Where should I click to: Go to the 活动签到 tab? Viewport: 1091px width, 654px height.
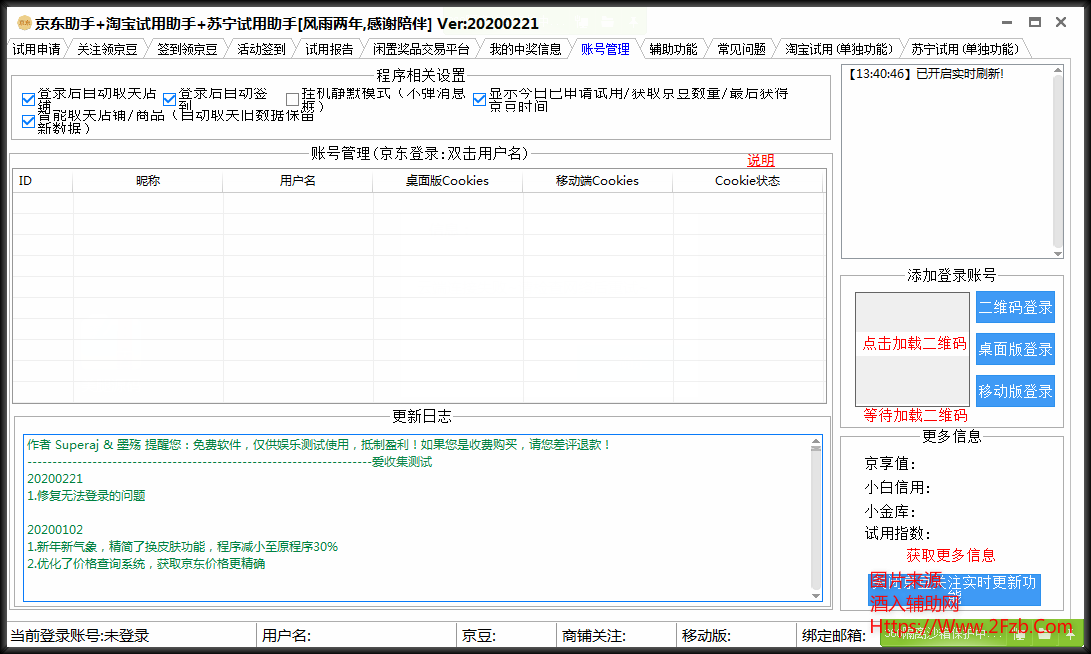[x=261, y=49]
